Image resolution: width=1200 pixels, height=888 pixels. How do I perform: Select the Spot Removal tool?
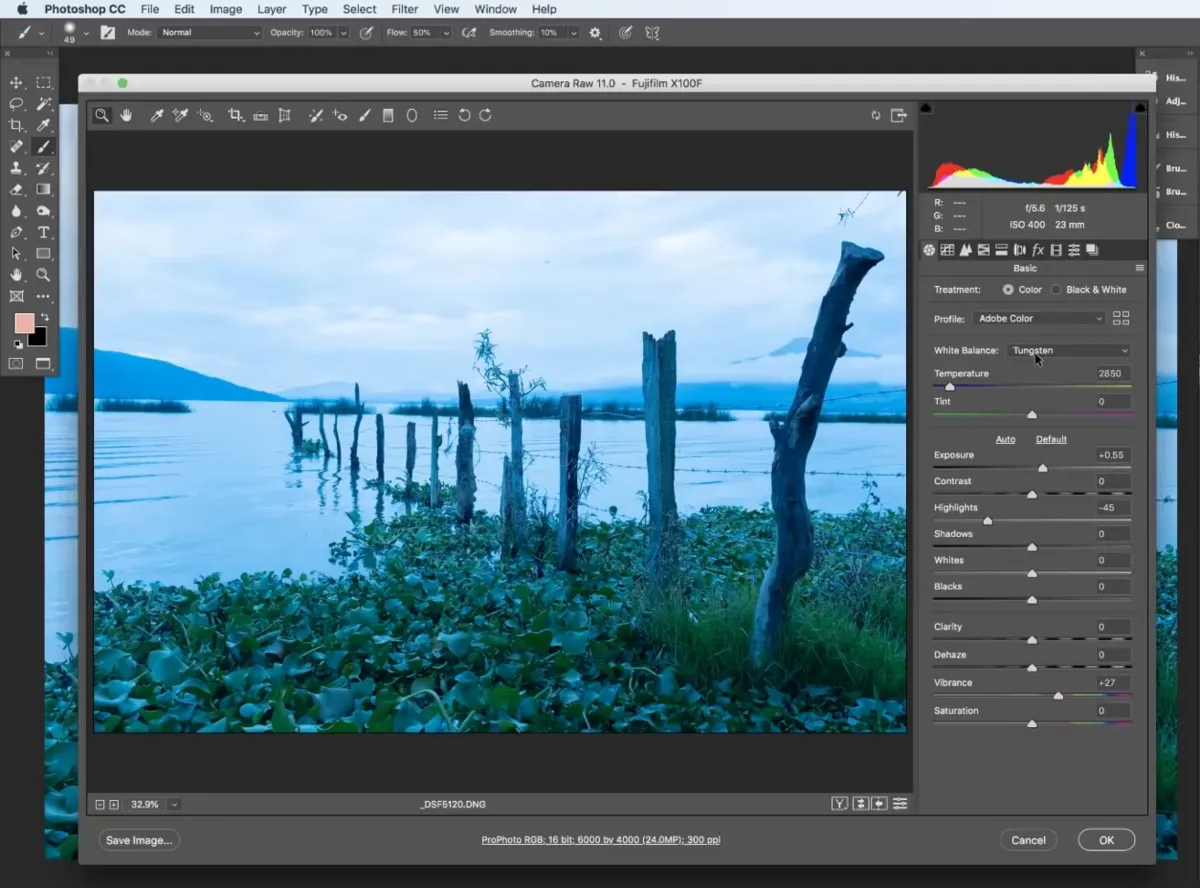[317, 115]
